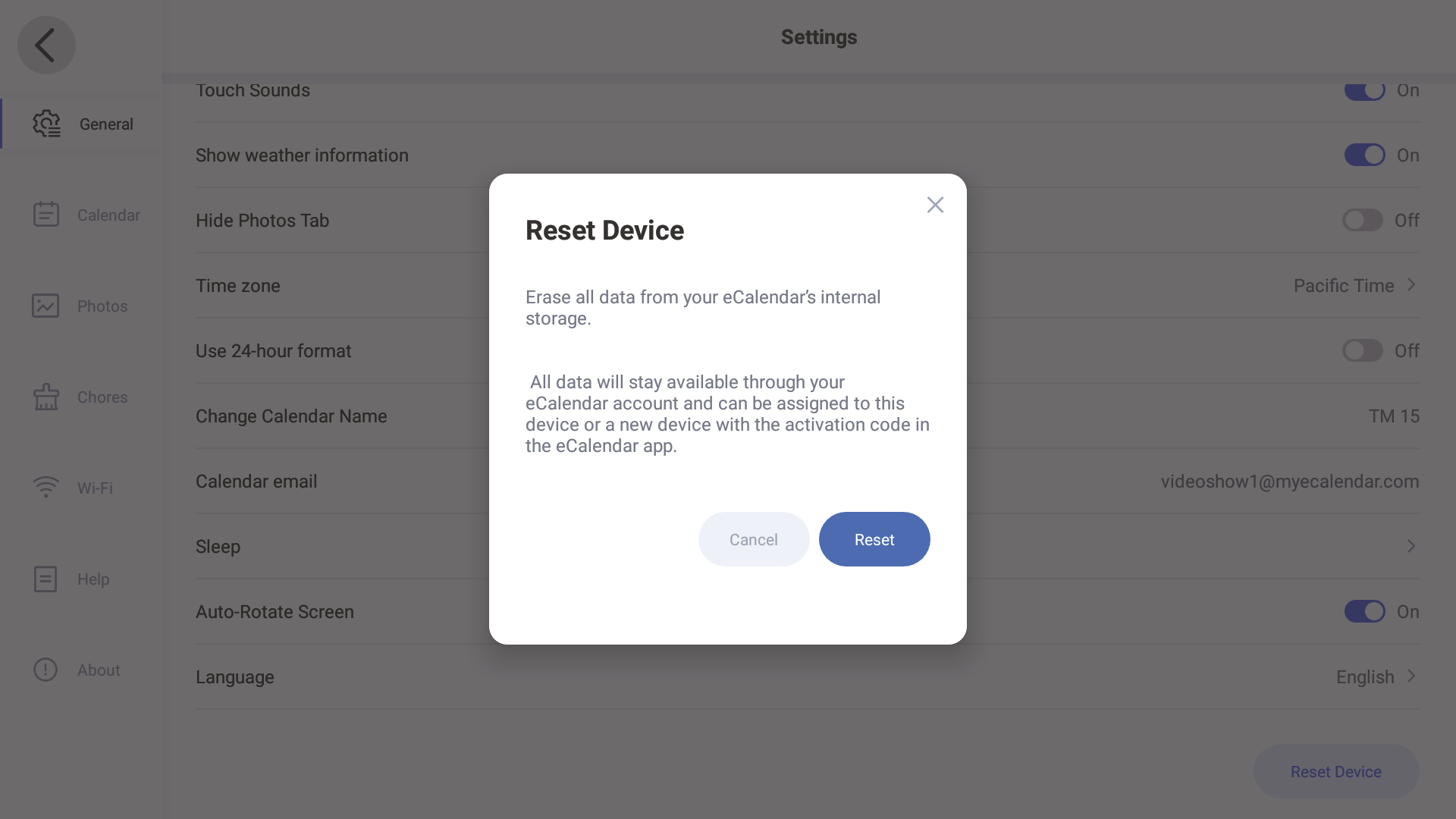
Task: Click the Reset Device button at the bottom
Action: click(1335, 771)
